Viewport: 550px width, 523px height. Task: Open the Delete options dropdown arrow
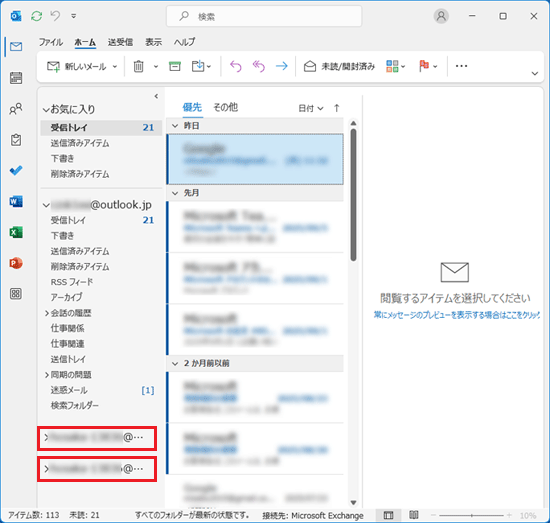click(156, 67)
